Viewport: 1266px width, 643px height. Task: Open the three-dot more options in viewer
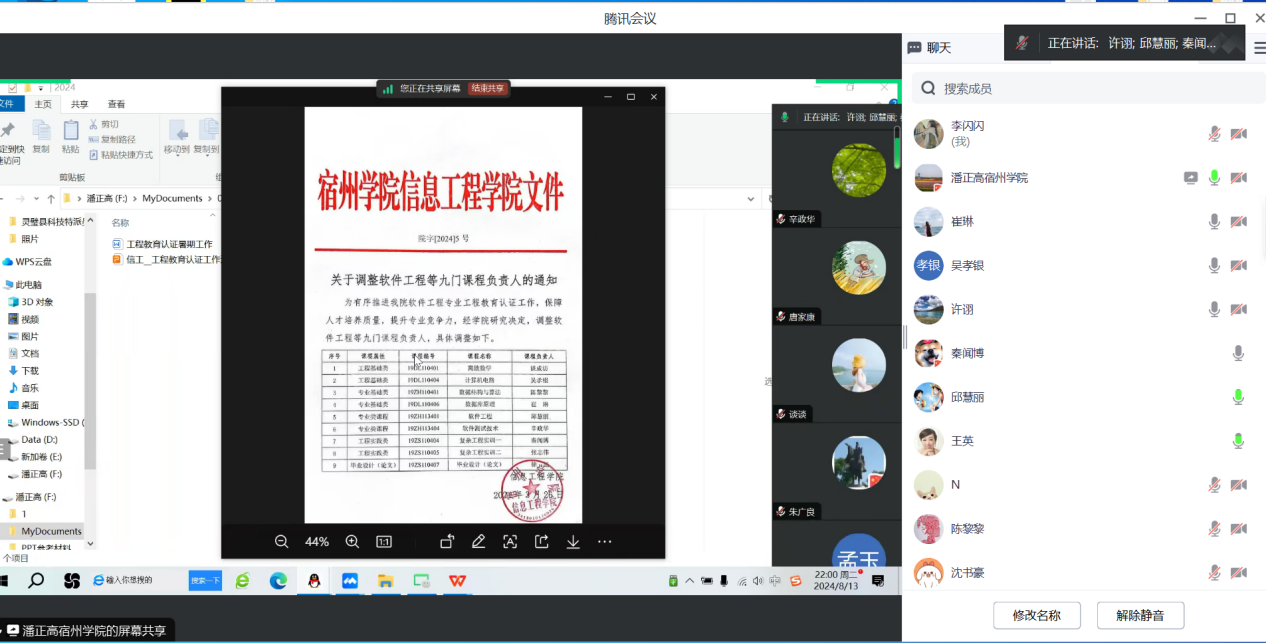[x=605, y=541]
